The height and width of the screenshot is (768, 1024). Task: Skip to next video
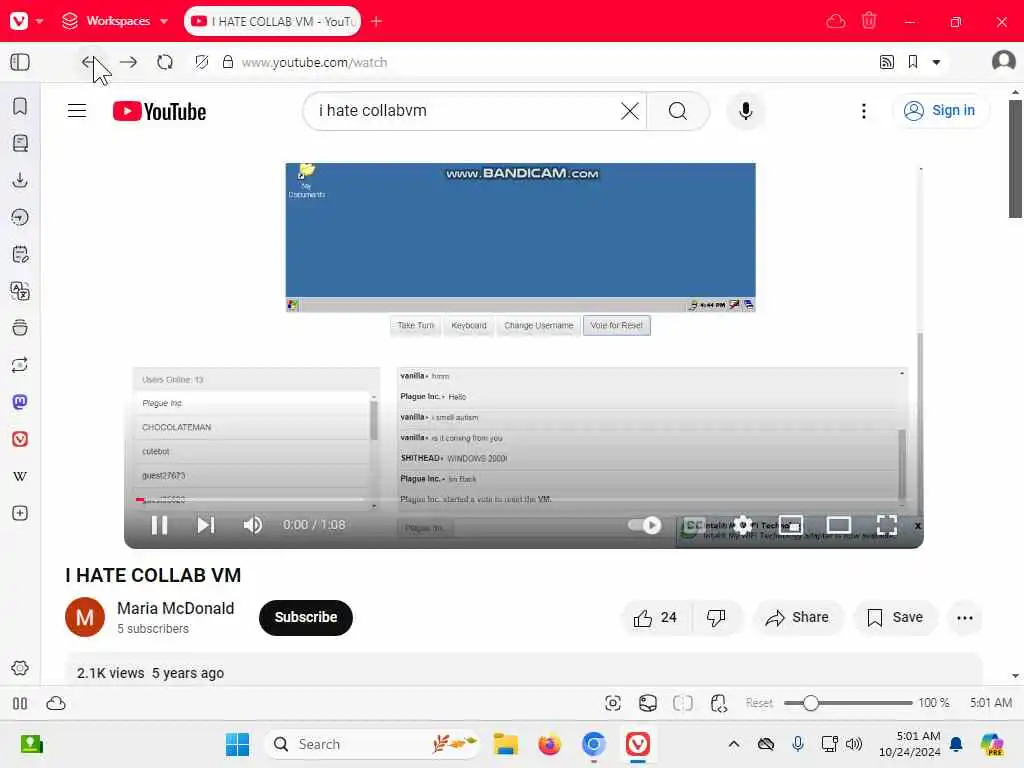[x=206, y=525]
